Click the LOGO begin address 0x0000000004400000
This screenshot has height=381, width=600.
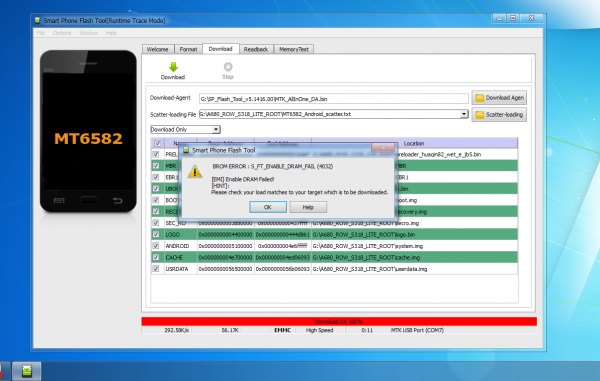pos(225,234)
